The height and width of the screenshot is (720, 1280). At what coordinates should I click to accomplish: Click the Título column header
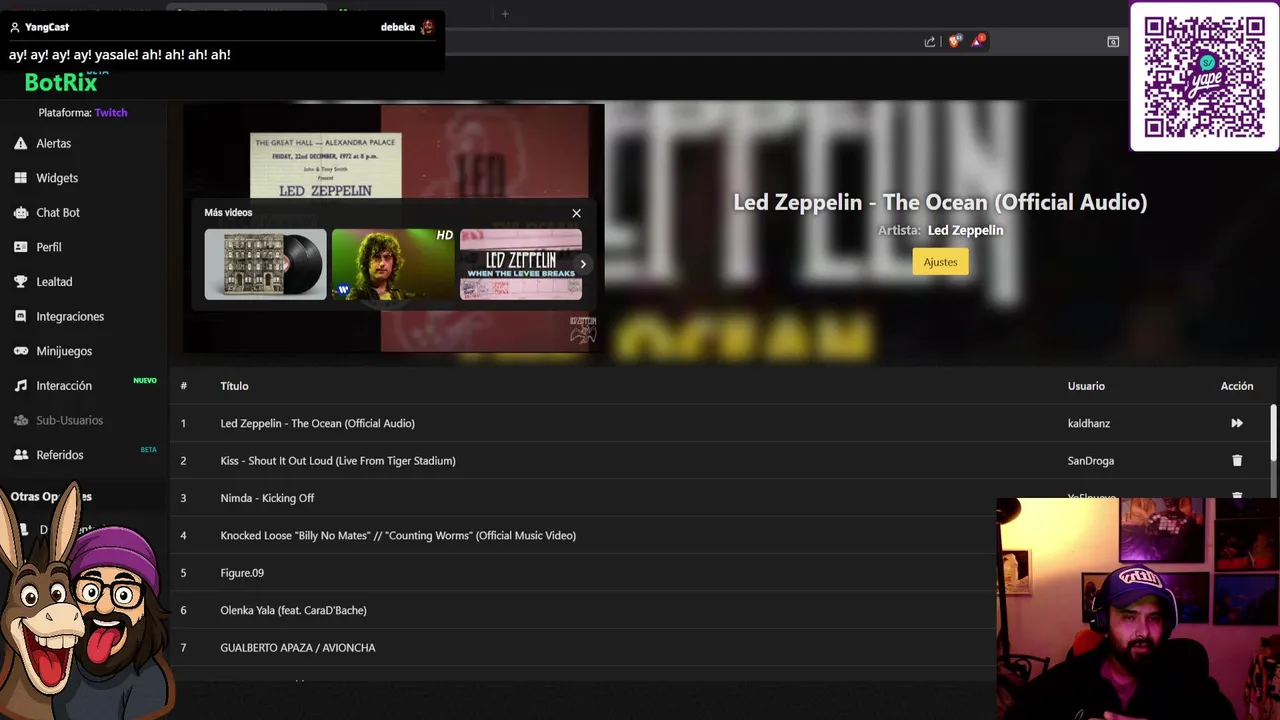pyautogui.click(x=234, y=386)
